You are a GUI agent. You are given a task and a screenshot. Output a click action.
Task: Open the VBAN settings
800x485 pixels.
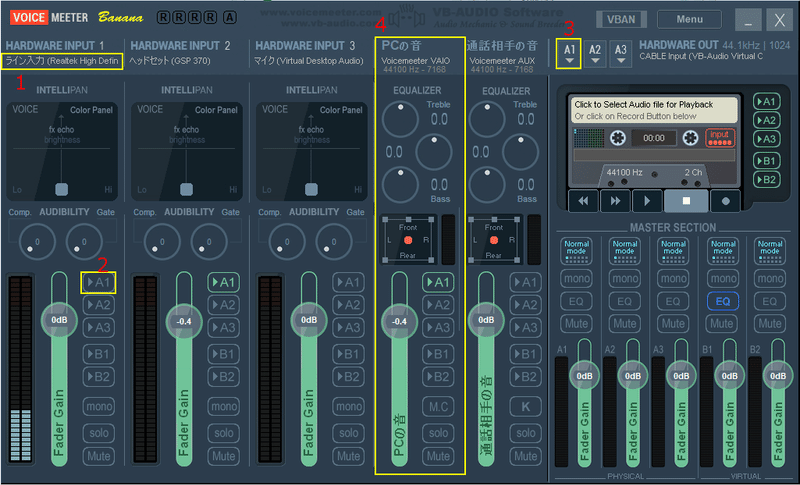pos(621,19)
